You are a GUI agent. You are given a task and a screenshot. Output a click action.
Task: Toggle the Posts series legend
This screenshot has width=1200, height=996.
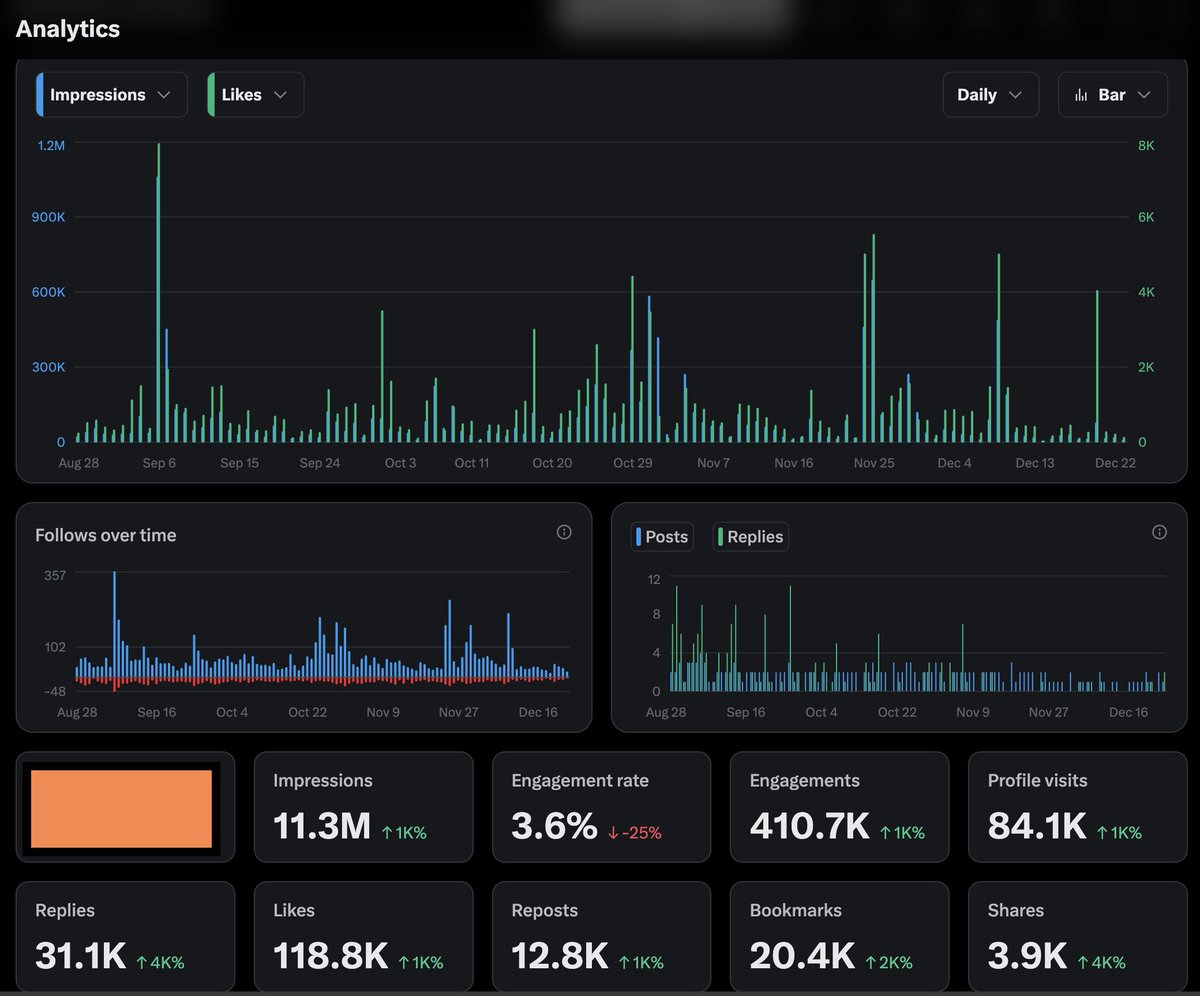[x=662, y=537]
